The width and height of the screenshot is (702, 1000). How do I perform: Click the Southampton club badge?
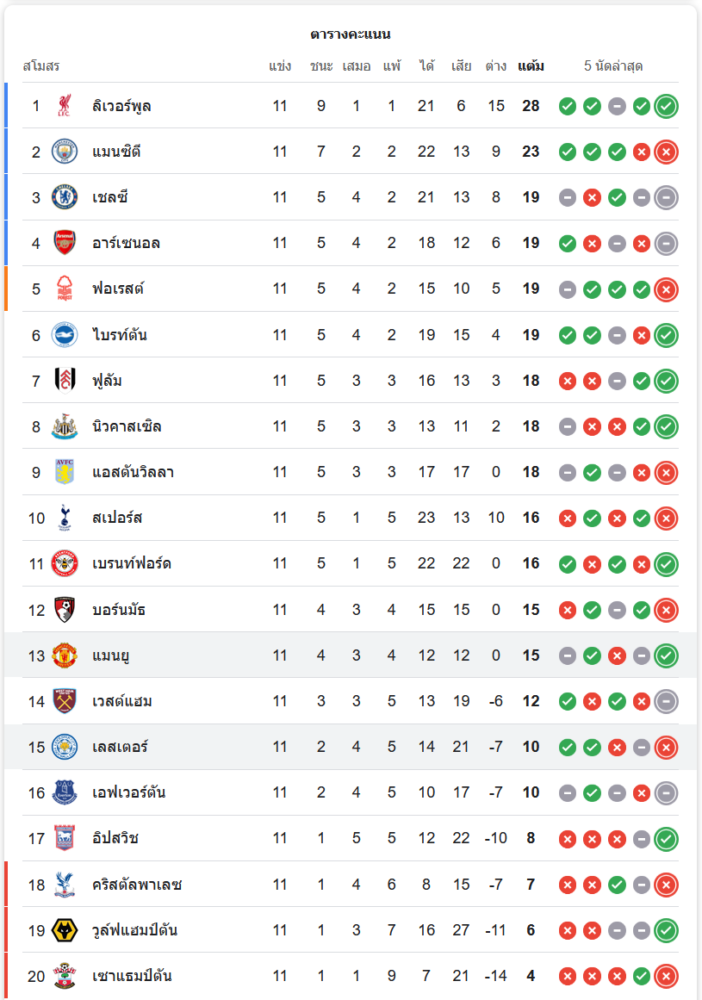[x=65, y=976]
